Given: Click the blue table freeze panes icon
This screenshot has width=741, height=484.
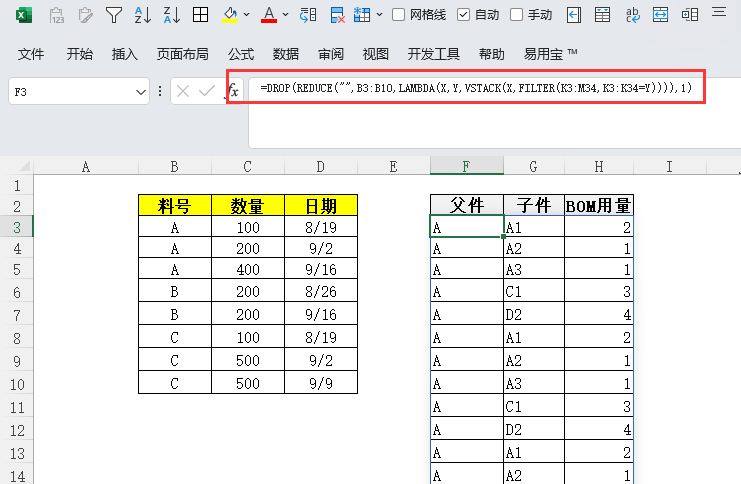Looking at the screenshot, I should pyautogui.click(x=362, y=15).
